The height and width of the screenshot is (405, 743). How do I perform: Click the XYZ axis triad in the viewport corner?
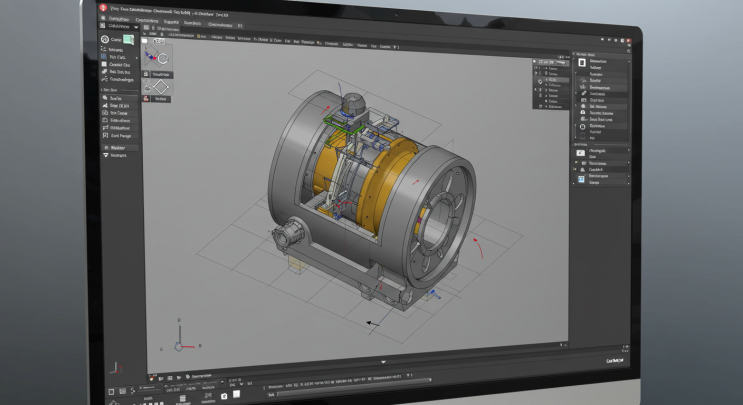(180, 337)
